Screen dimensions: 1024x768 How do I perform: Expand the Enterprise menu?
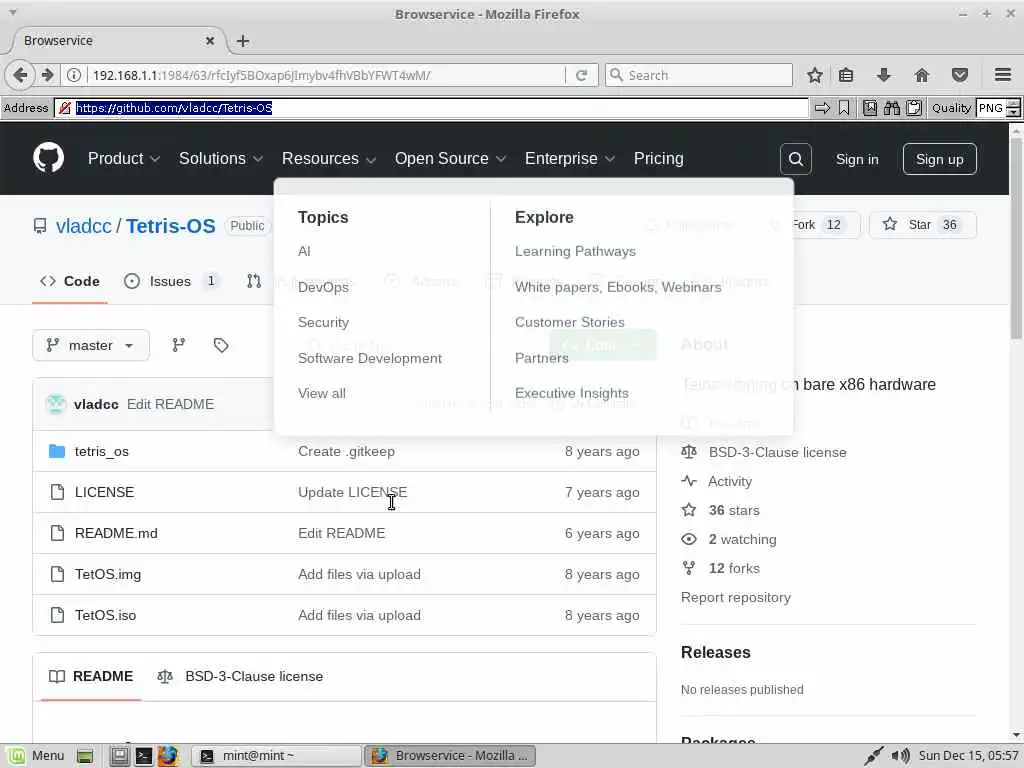[569, 159]
